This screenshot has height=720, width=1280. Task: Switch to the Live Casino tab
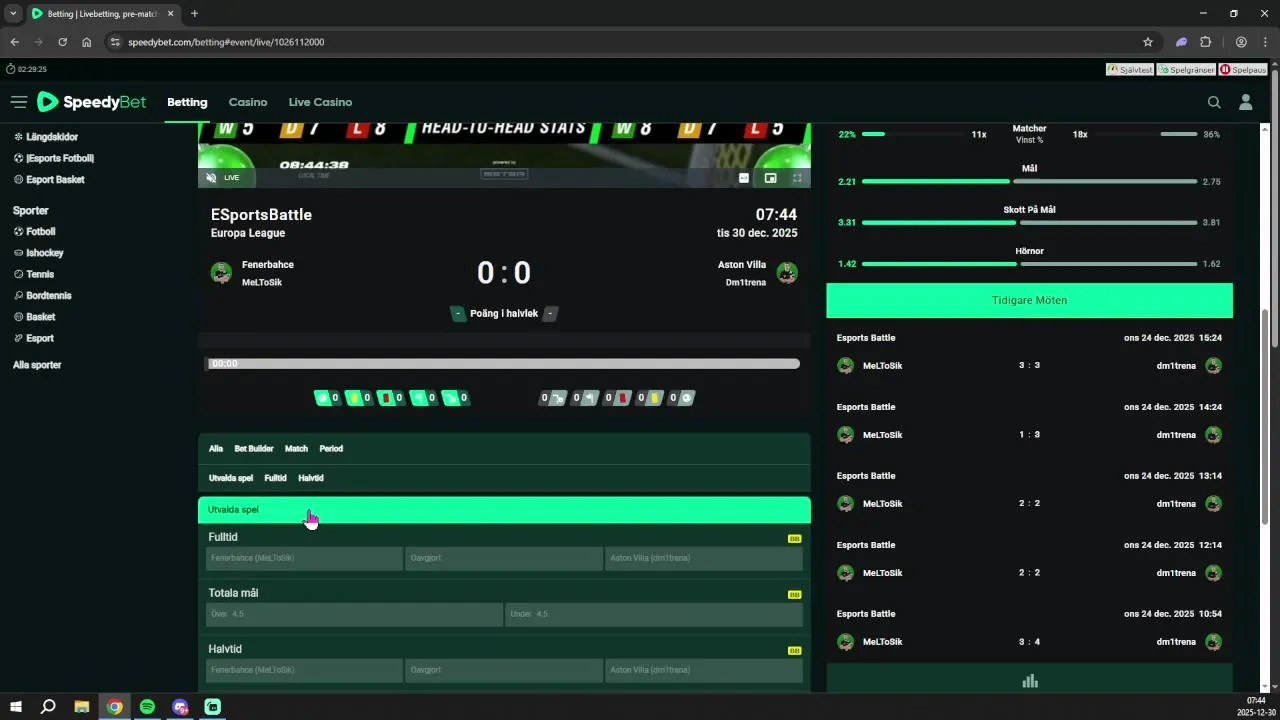(320, 102)
